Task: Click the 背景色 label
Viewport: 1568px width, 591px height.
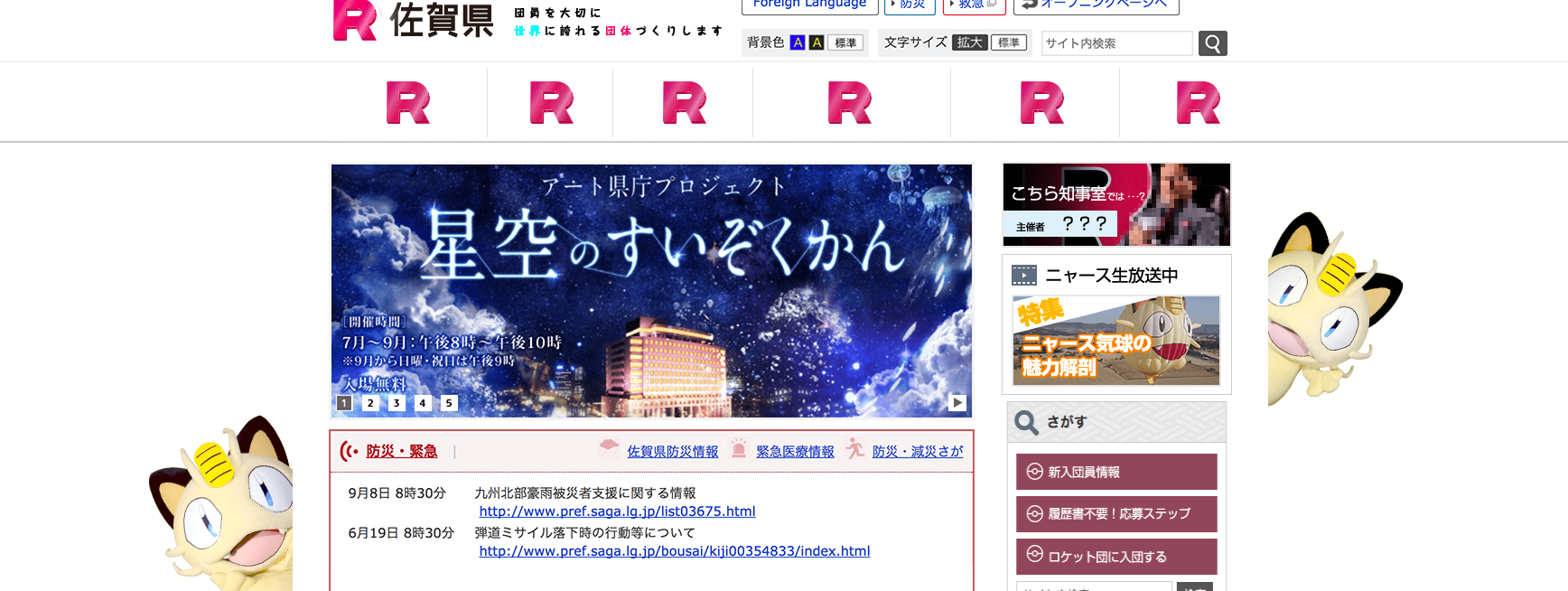Action: click(766, 42)
